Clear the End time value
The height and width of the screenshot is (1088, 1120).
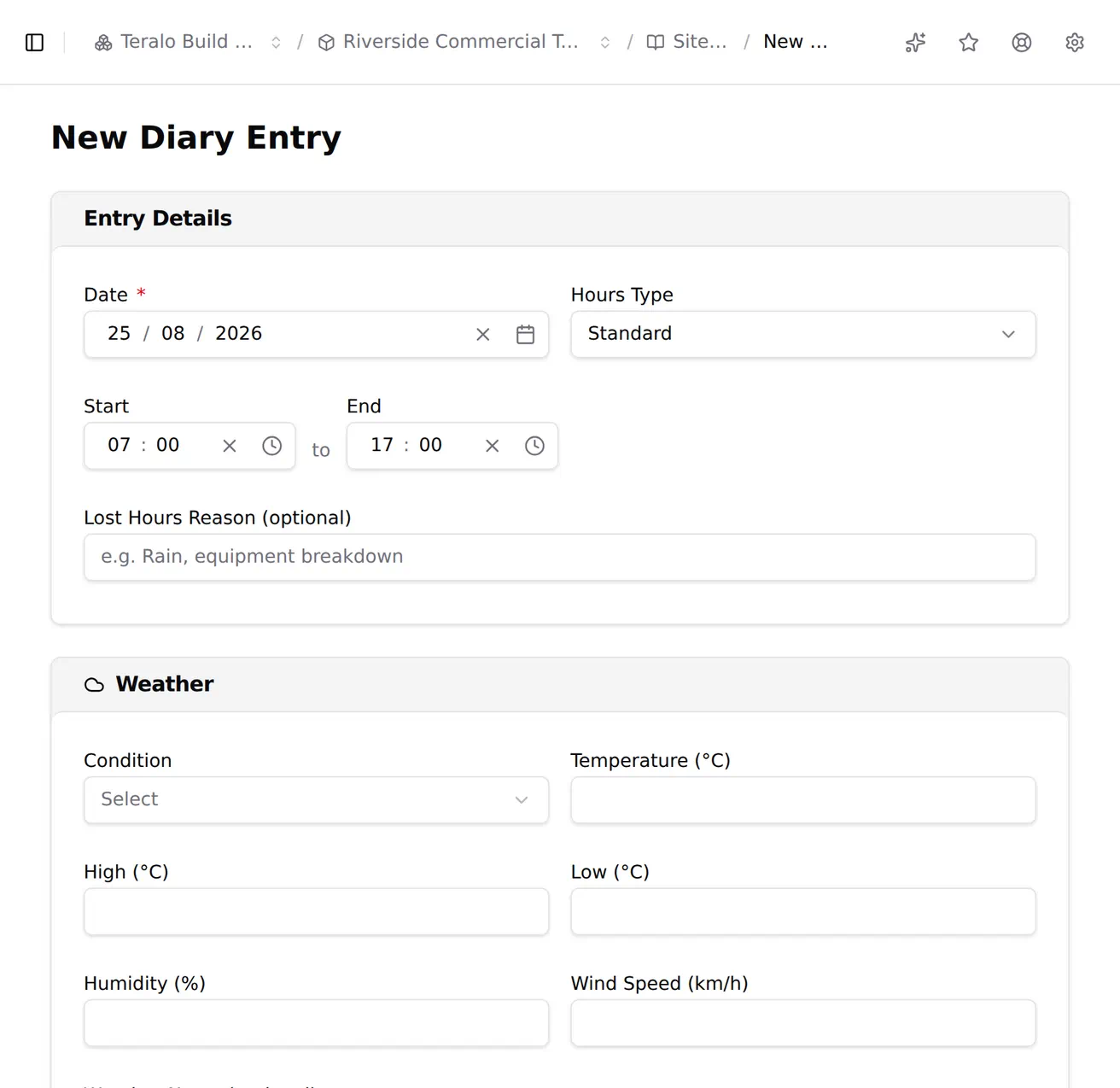(493, 446)
